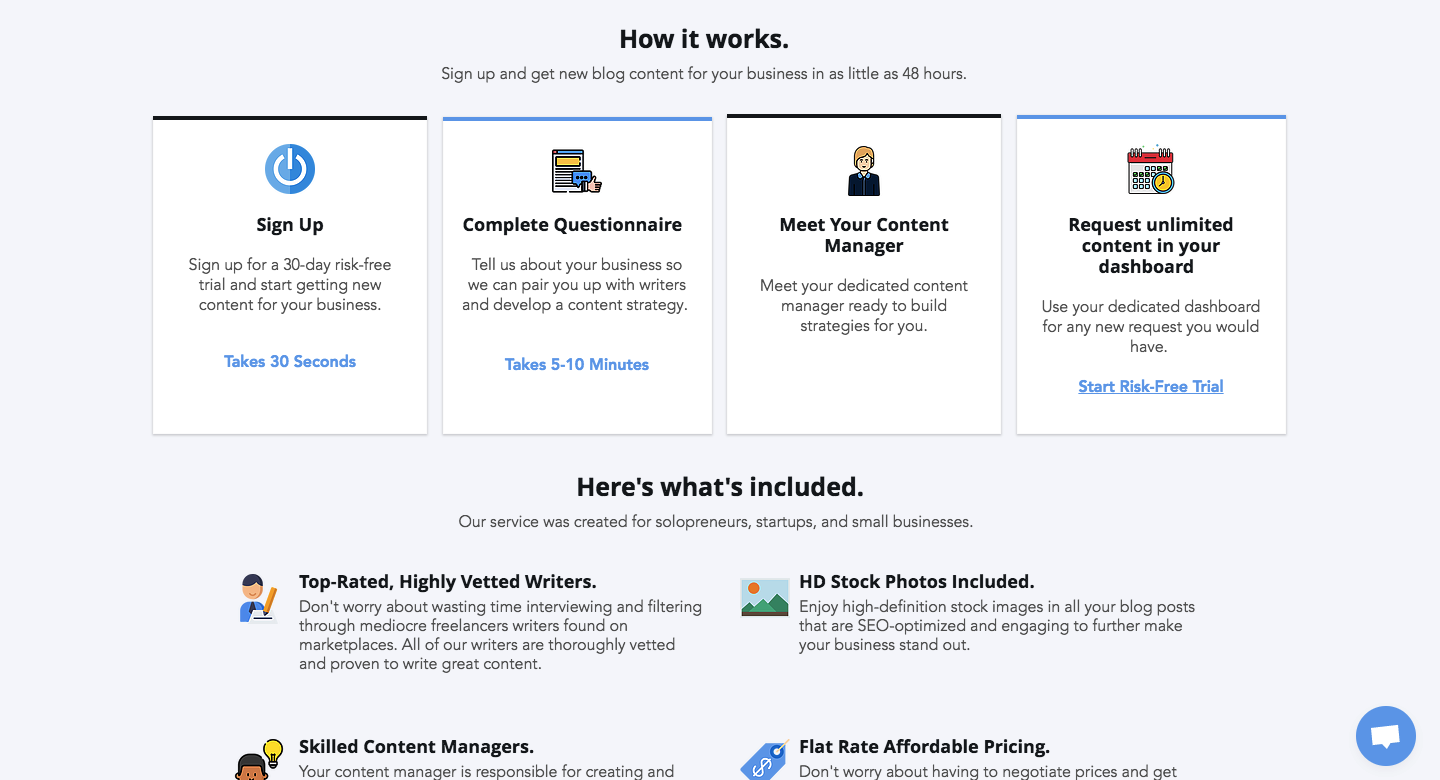Click the Skilled Content Managers heading

point(416,747)
